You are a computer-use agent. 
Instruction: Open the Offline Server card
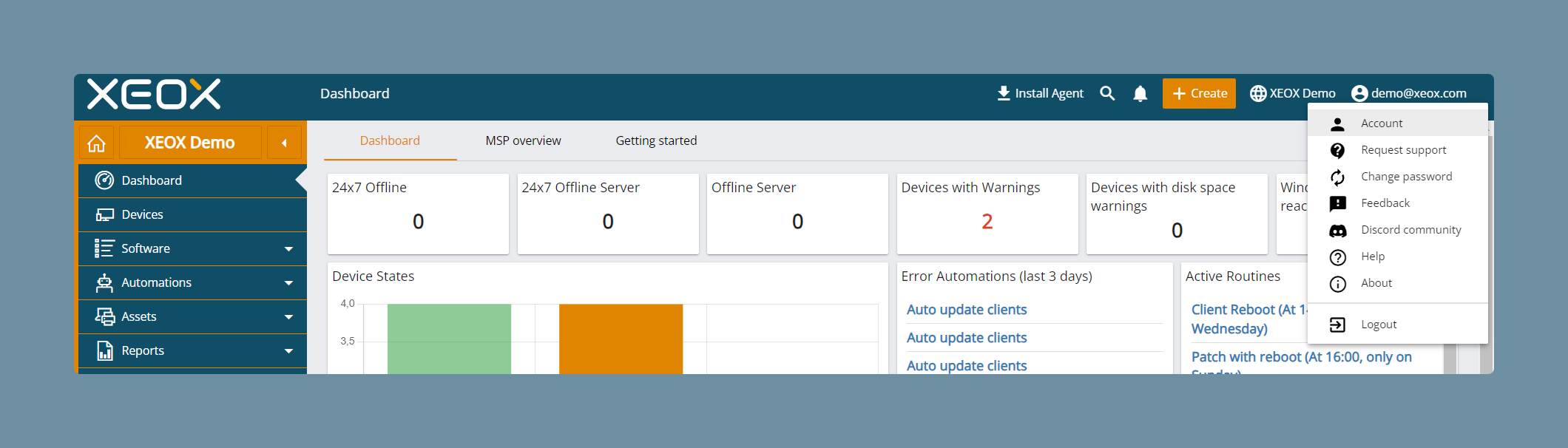click(797, 214)
